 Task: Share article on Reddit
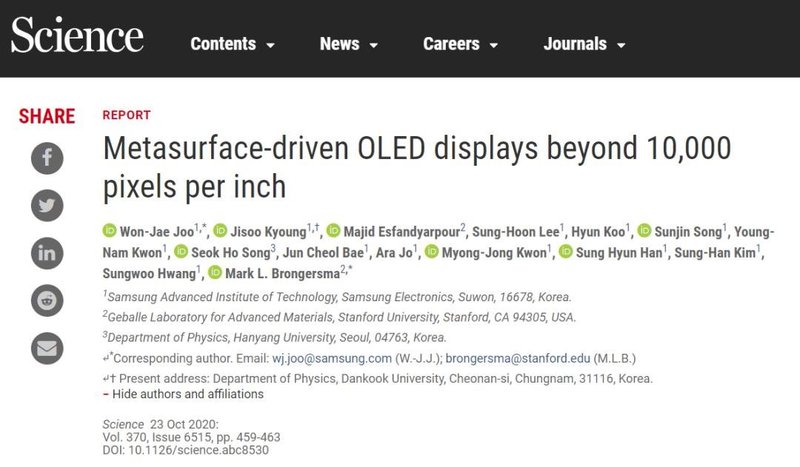pyautogui.click(x=47, y=299)
